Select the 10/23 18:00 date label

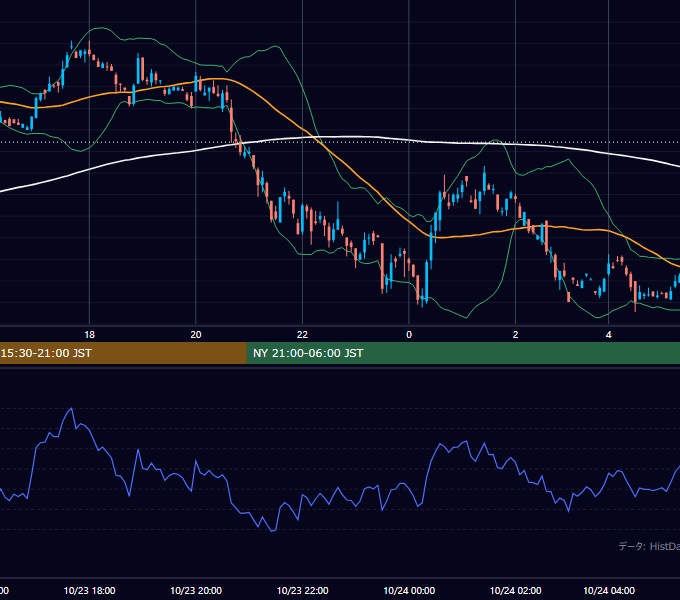click(x=89, y=590)
